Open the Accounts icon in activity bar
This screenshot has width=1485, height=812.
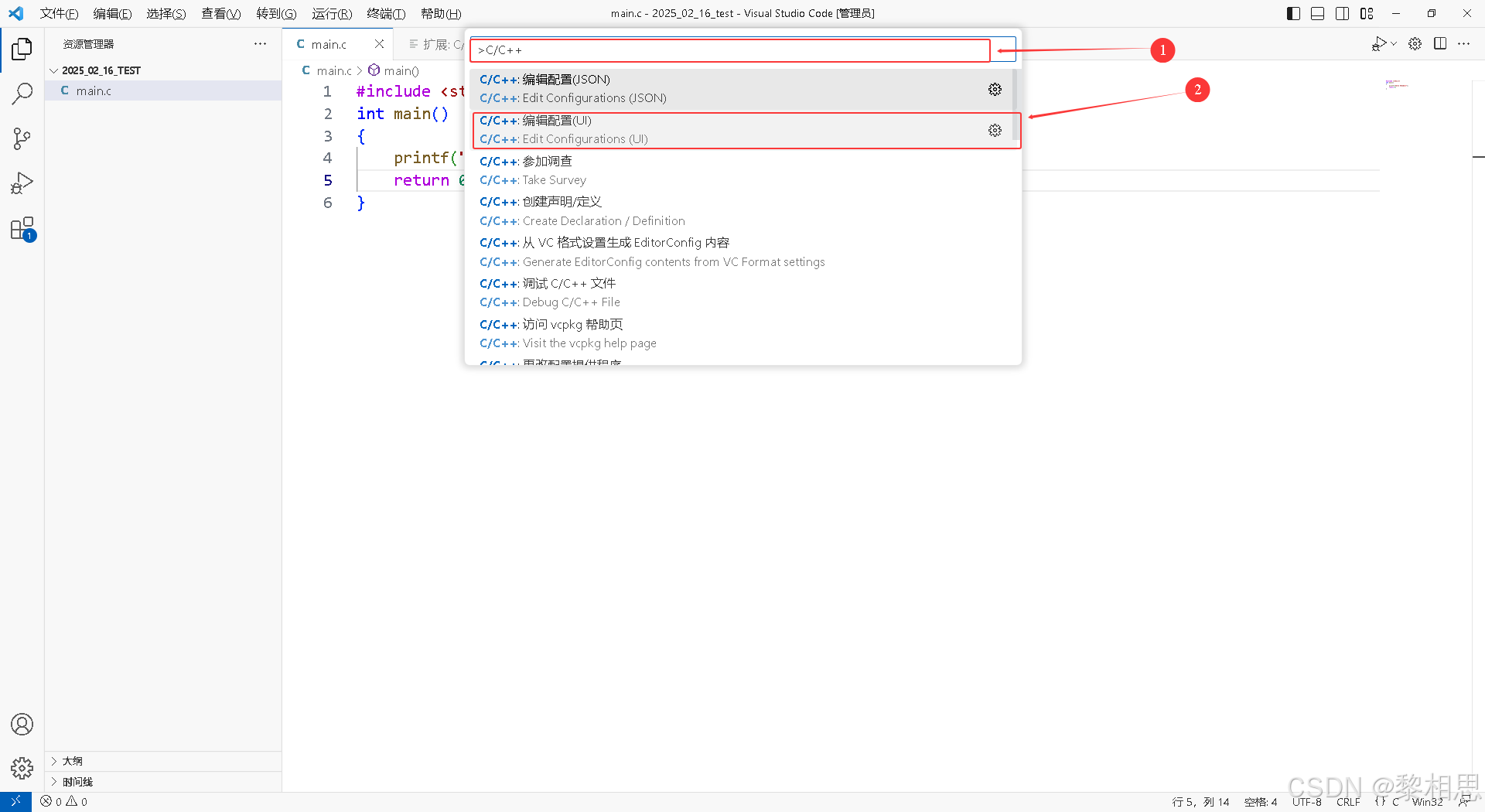pyautogui.click(x=22, y=724)
